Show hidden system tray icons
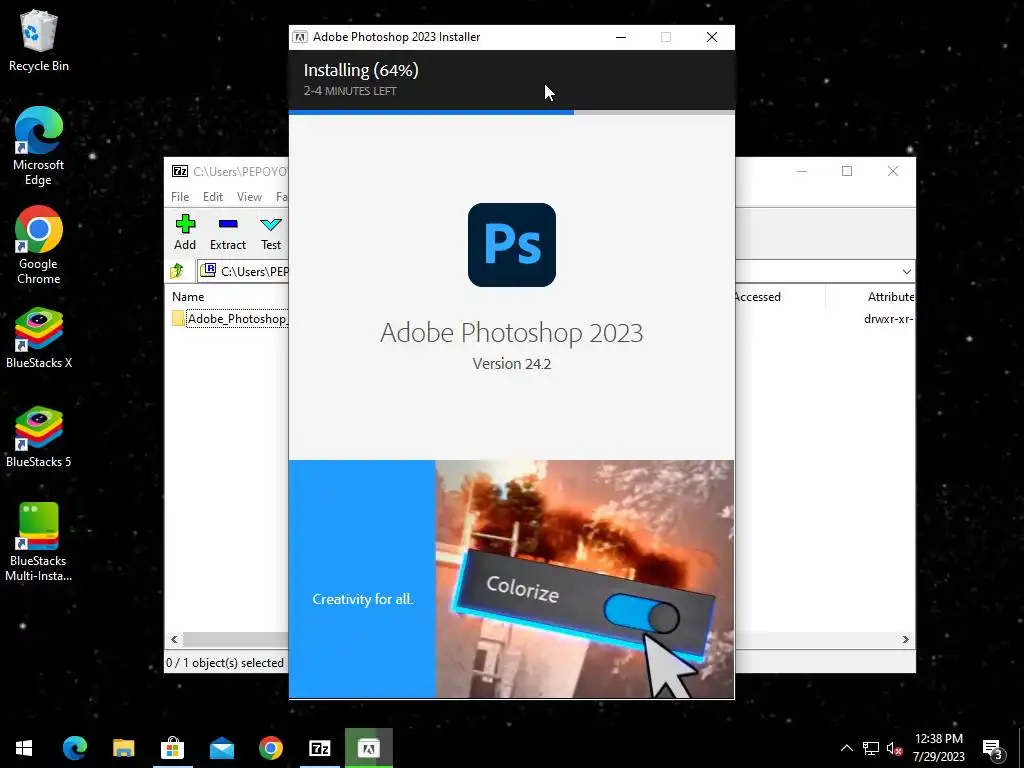1024x768 pixels. tap(846, 748)
